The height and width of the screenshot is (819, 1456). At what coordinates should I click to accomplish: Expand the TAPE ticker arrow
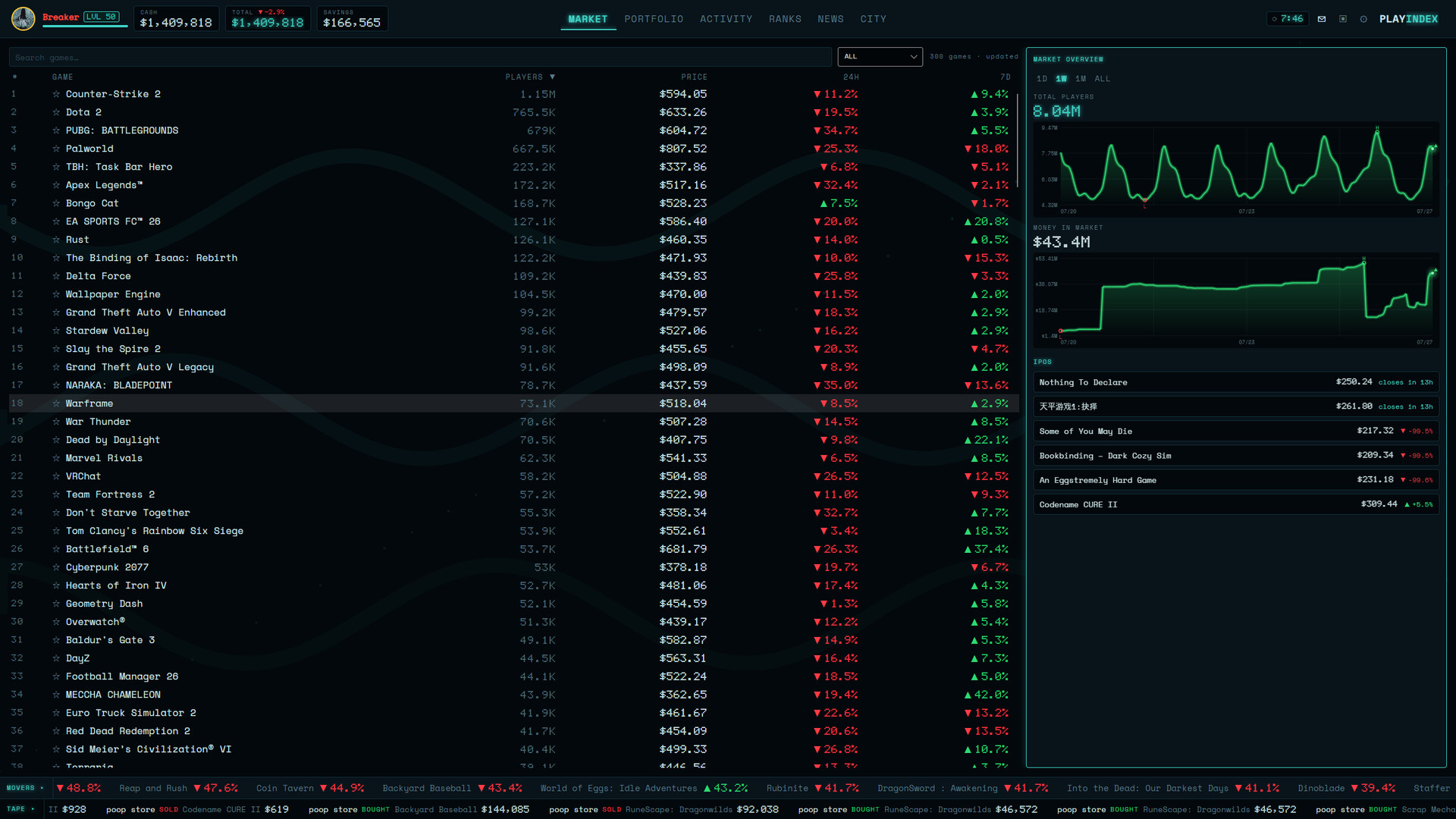pyautogui.click(x=33, y=809)
